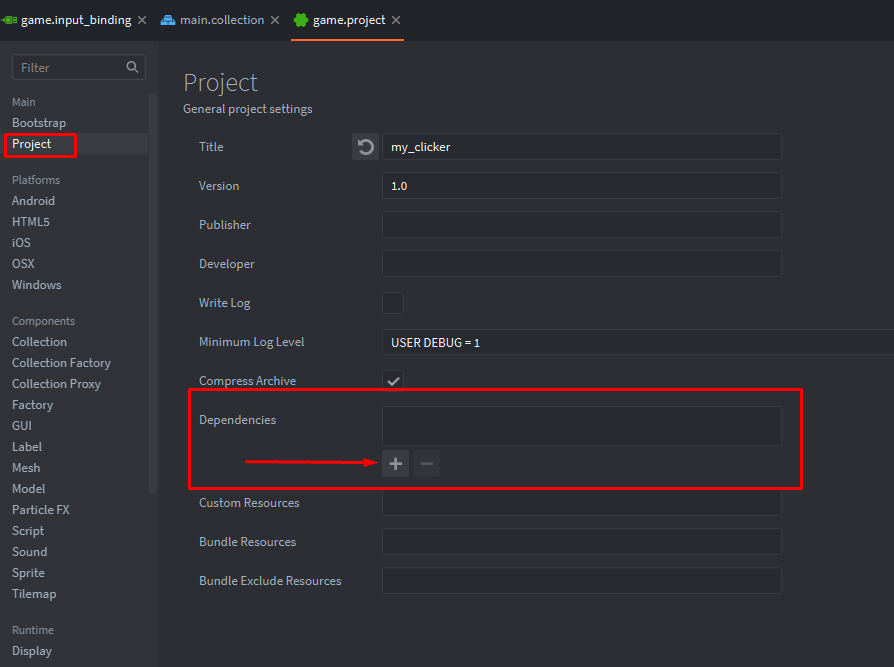Click the plus icon under Dependencies
The image size is (894, 667).
coord(395,464)
